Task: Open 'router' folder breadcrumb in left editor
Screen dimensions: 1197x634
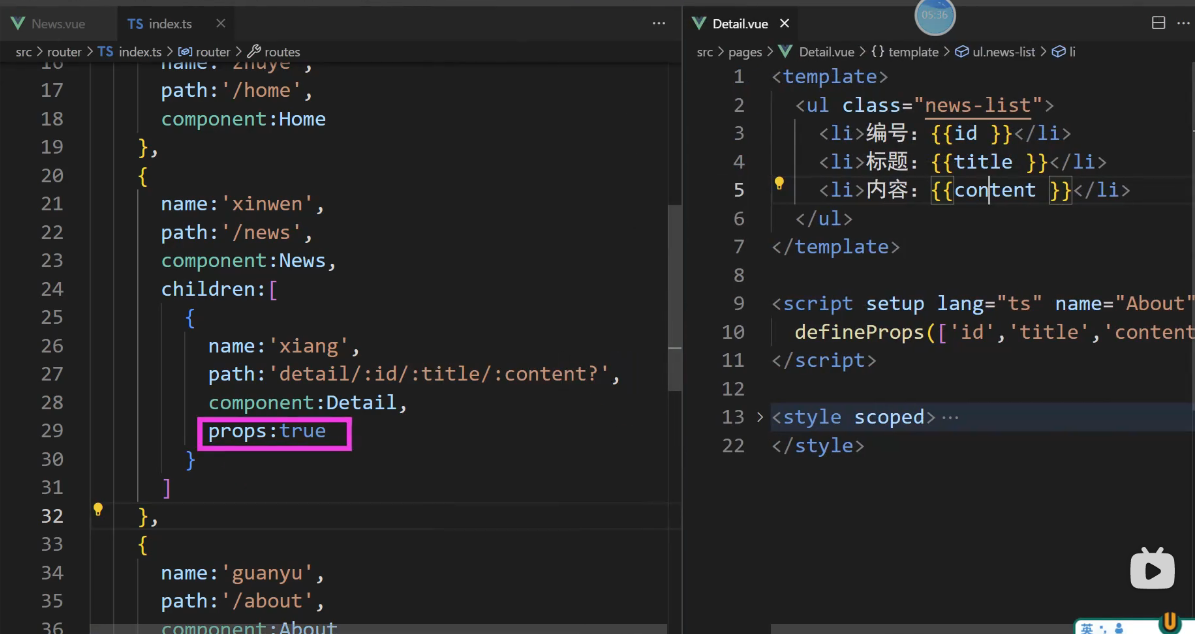Action: pos(64,52)
